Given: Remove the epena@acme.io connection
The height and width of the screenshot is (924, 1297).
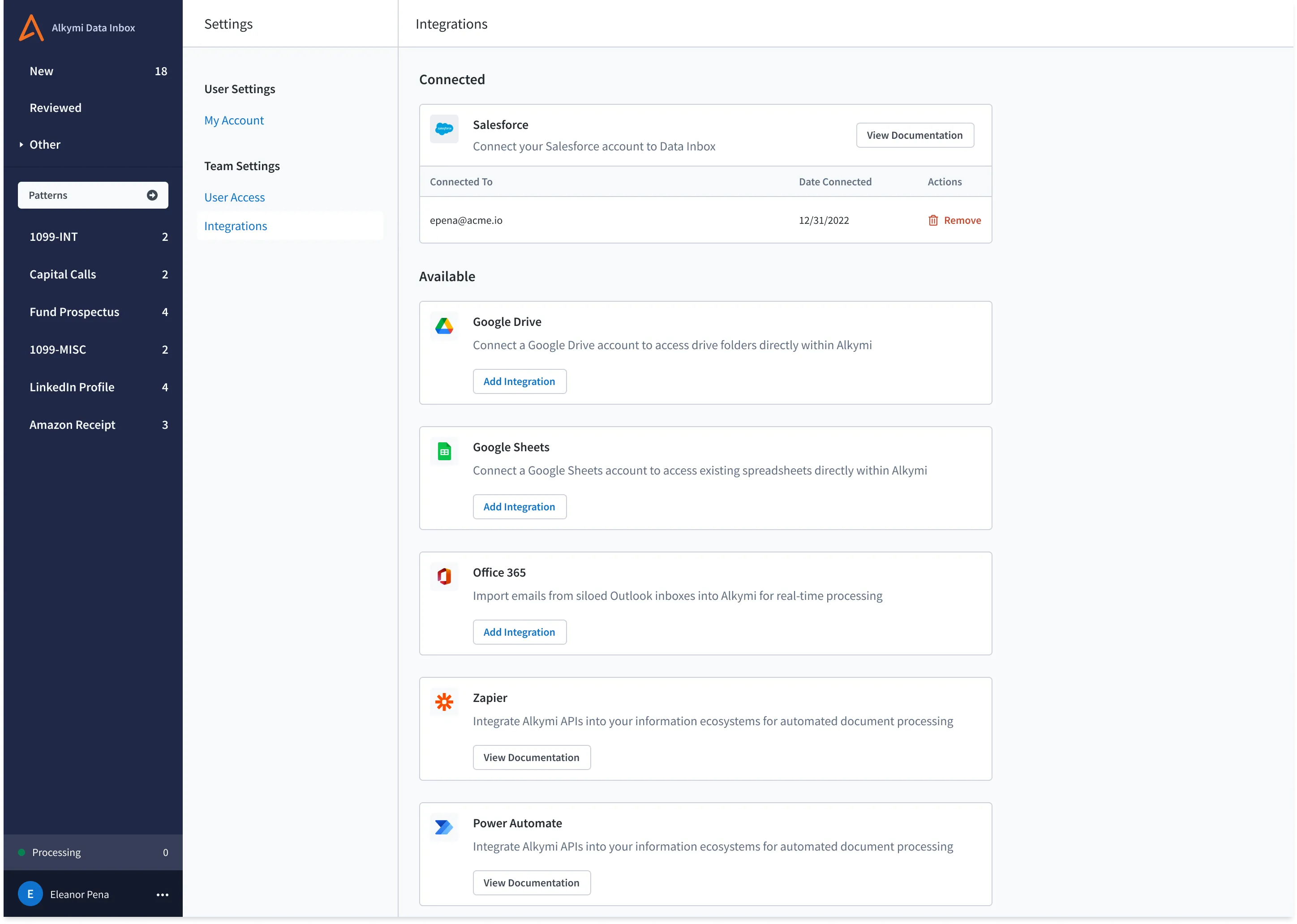Looking at the screenshot, I should pyautogui.click(x=954, y=220).
